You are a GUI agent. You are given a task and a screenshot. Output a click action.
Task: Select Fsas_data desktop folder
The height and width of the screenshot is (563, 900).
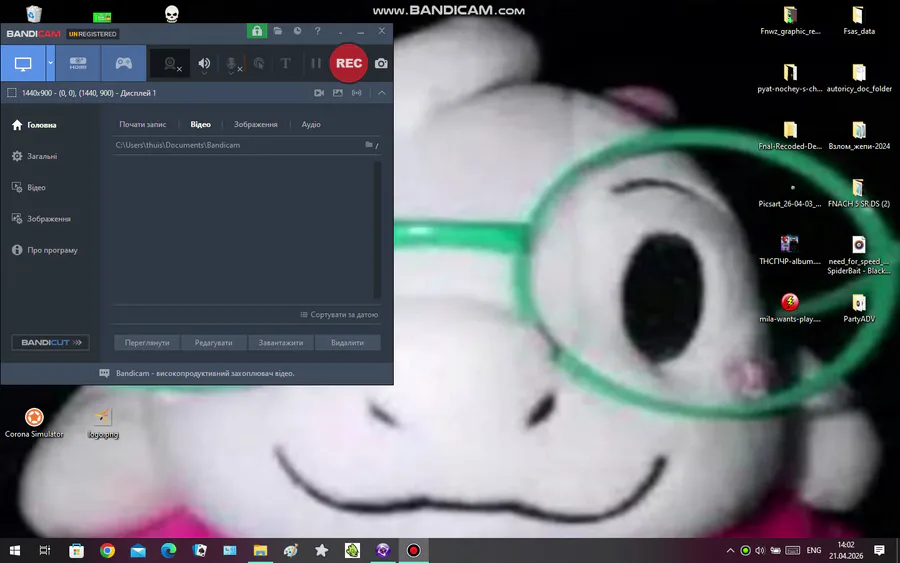[x=859, y=21]
